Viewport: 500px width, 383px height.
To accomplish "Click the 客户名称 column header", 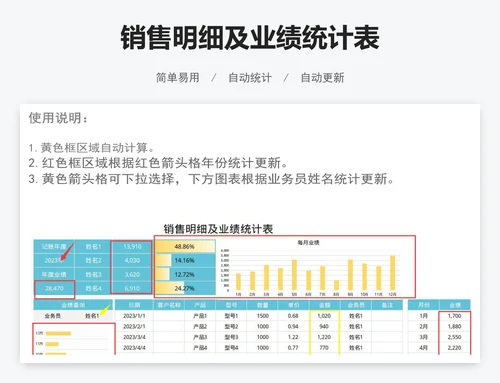I will pos(169,305).
